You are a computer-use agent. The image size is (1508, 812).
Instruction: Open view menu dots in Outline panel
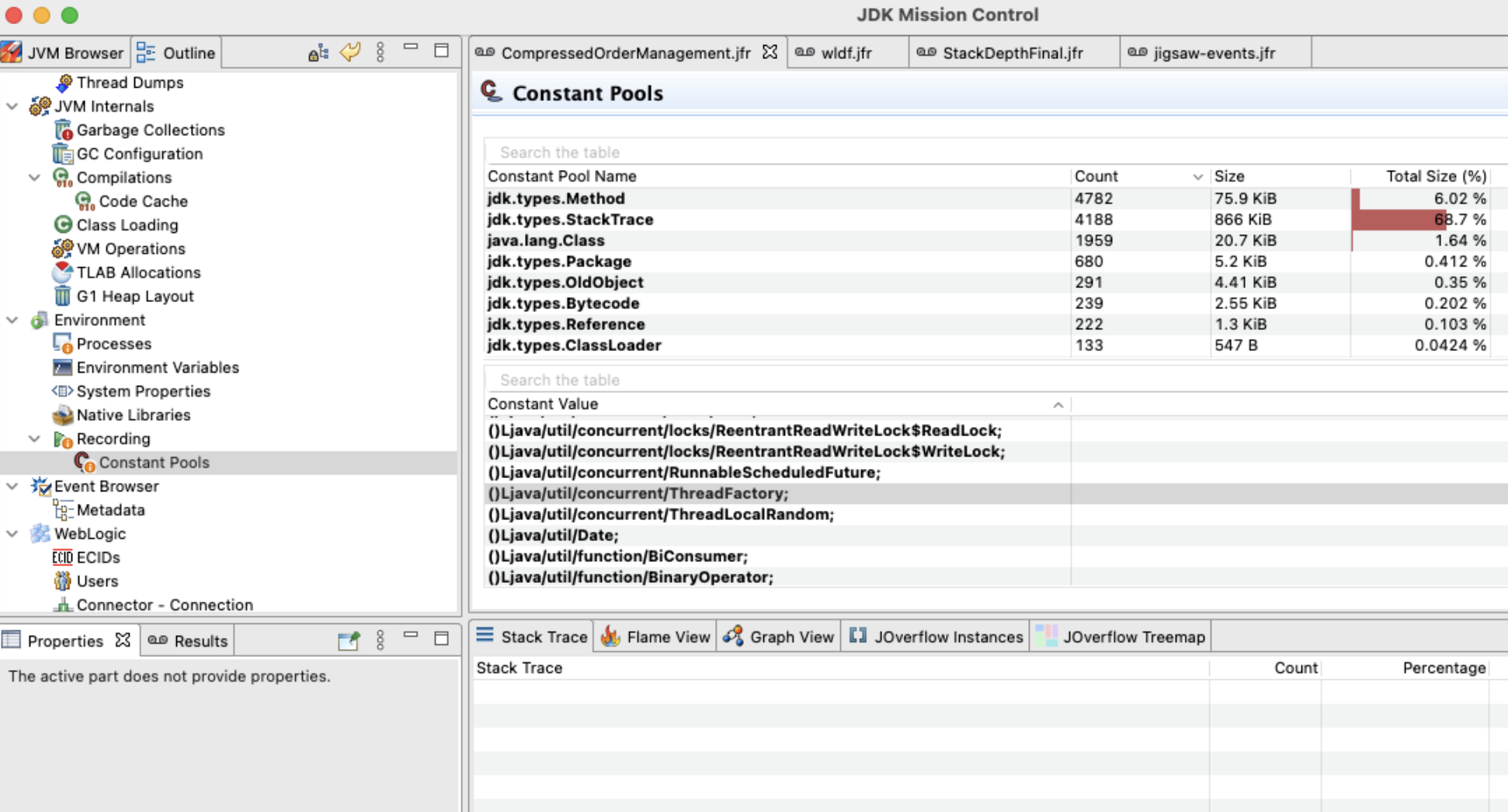(380, 52)
